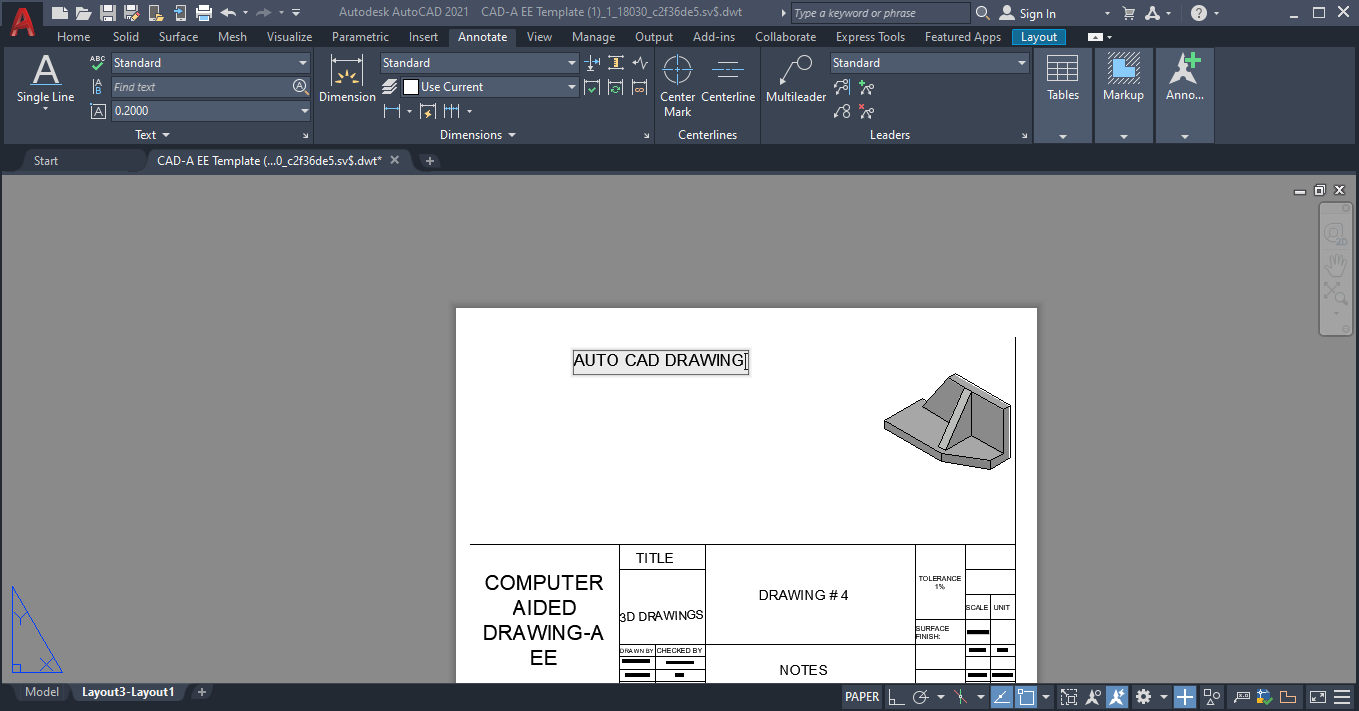Toggle PAPER space in the status bar
This screenshot has height=711, width=1359.
(862, 696)
